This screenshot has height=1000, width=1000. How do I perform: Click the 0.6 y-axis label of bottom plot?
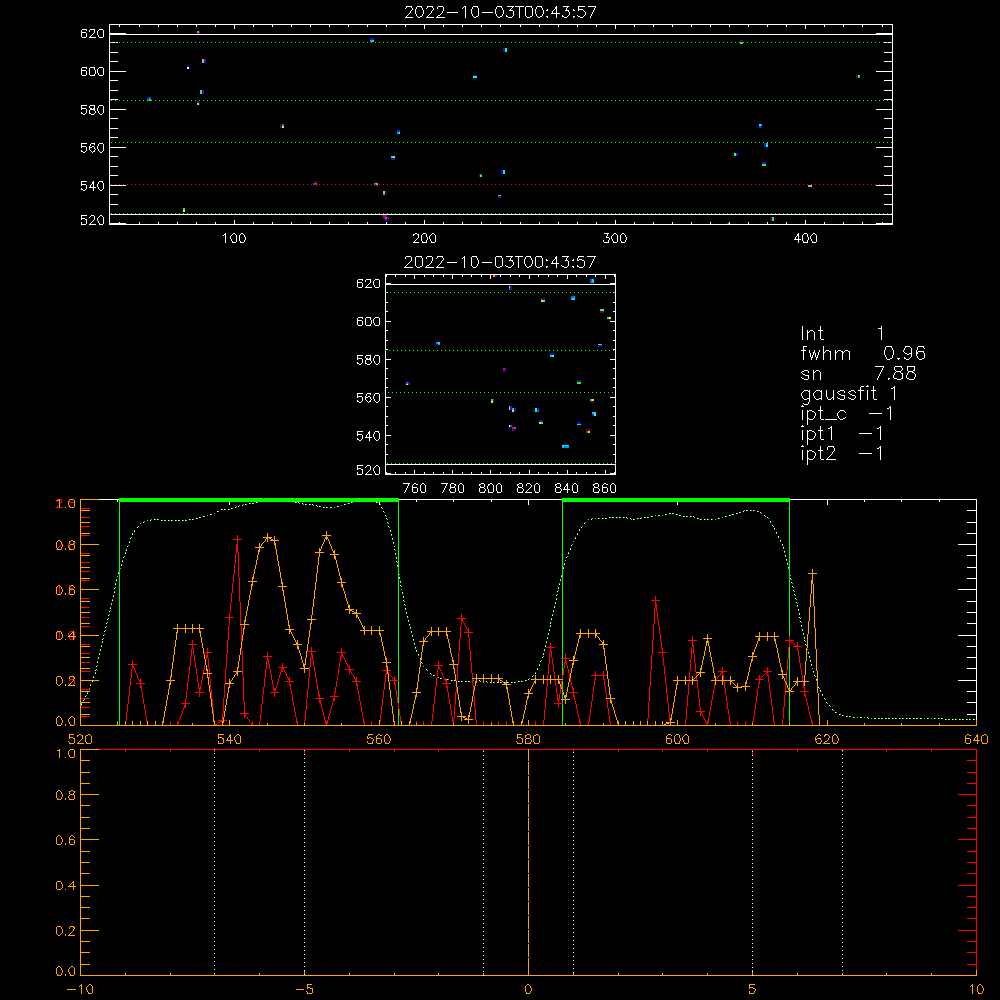pos(65,841)
